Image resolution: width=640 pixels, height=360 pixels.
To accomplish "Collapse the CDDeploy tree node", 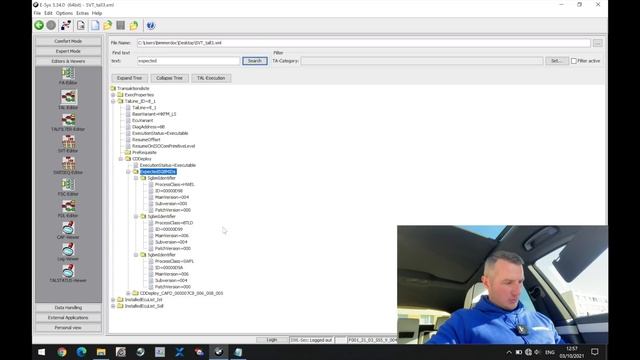I will 121,159.
